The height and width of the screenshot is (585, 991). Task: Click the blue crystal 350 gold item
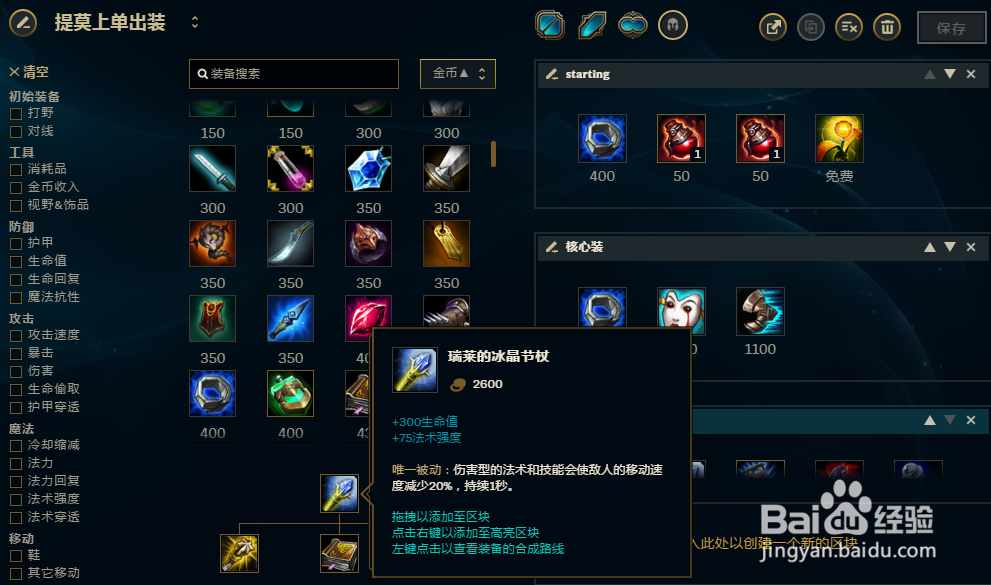click(x=368, y=169)
